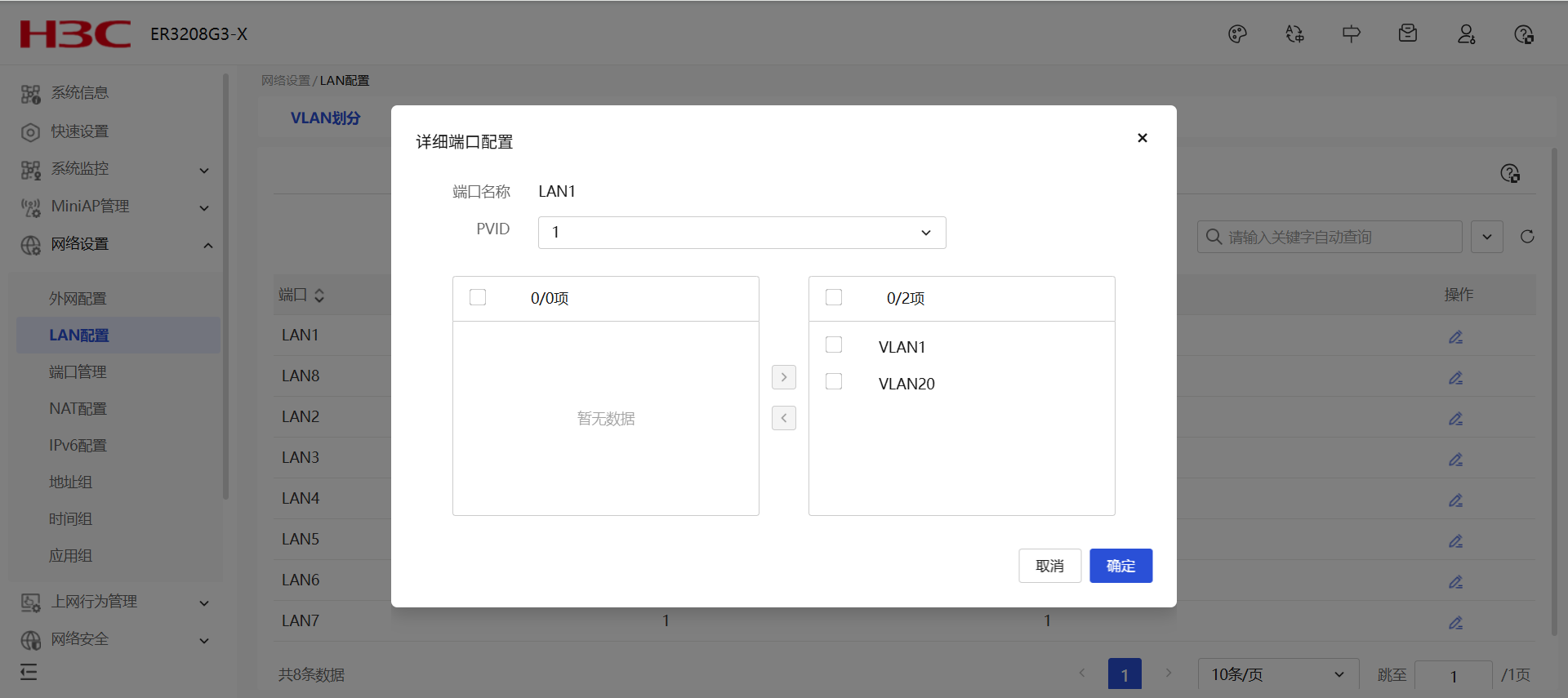Open the 10条/页 page size dropdown
This screenshot has width=1568, height=698.
(x=1277, y=674)
